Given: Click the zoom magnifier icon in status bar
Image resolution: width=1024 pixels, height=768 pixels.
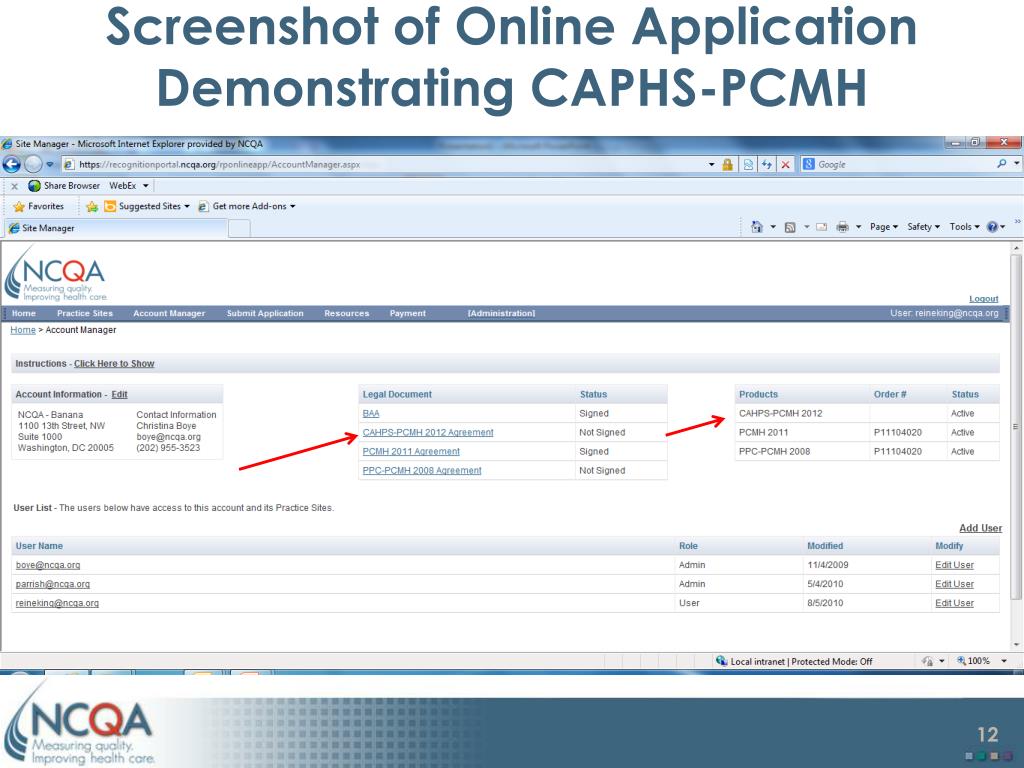Looking at the screenshot, I should (961, 660).
